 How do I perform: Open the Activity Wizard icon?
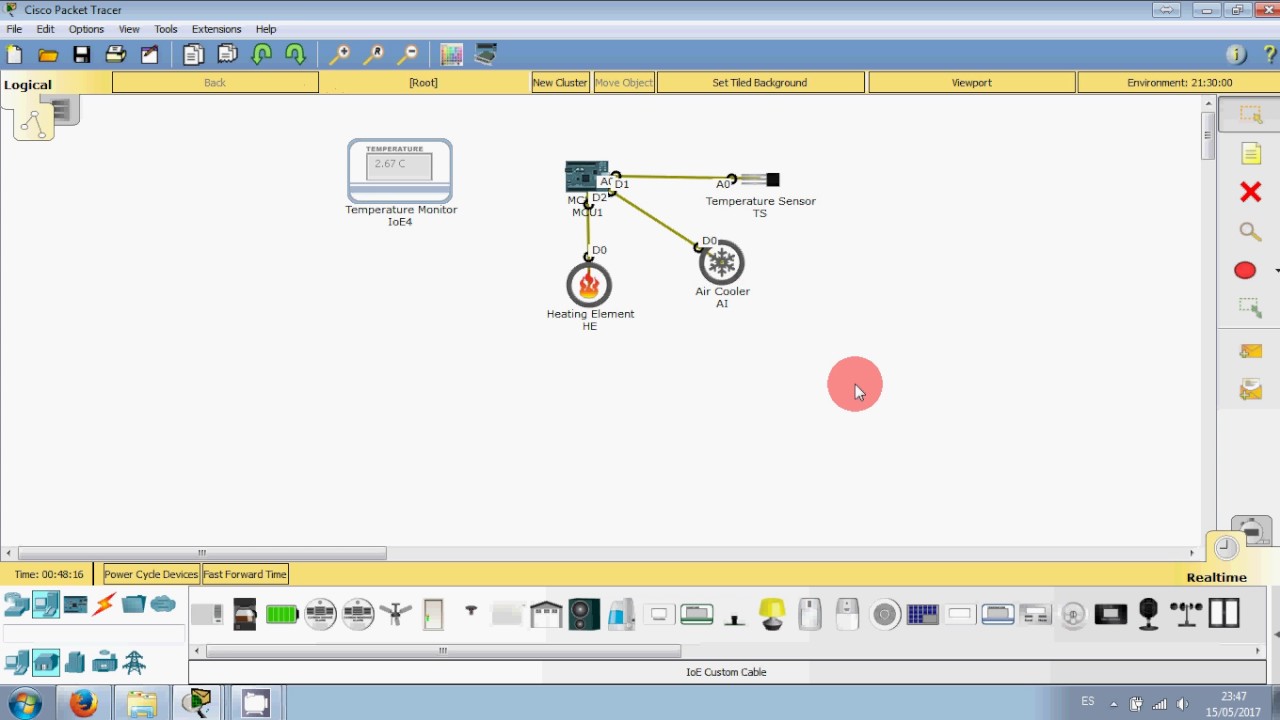[149, 55]
